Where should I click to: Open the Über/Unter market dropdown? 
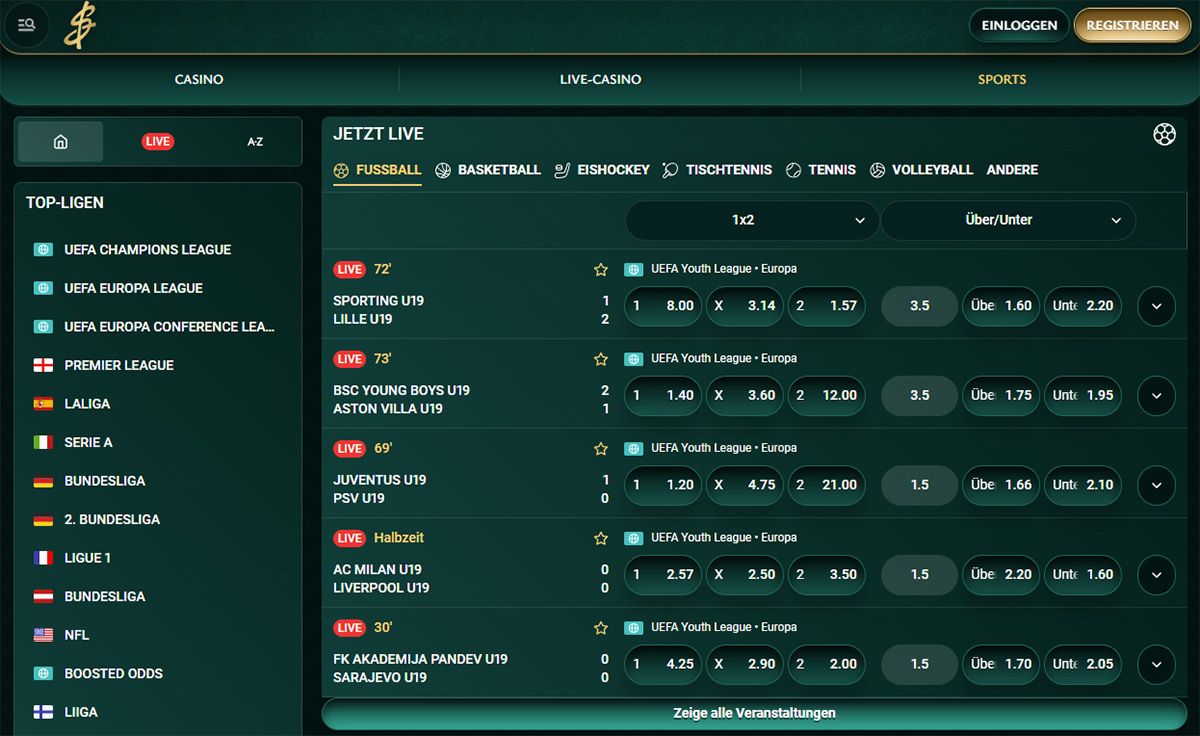tap(1008, 220)
